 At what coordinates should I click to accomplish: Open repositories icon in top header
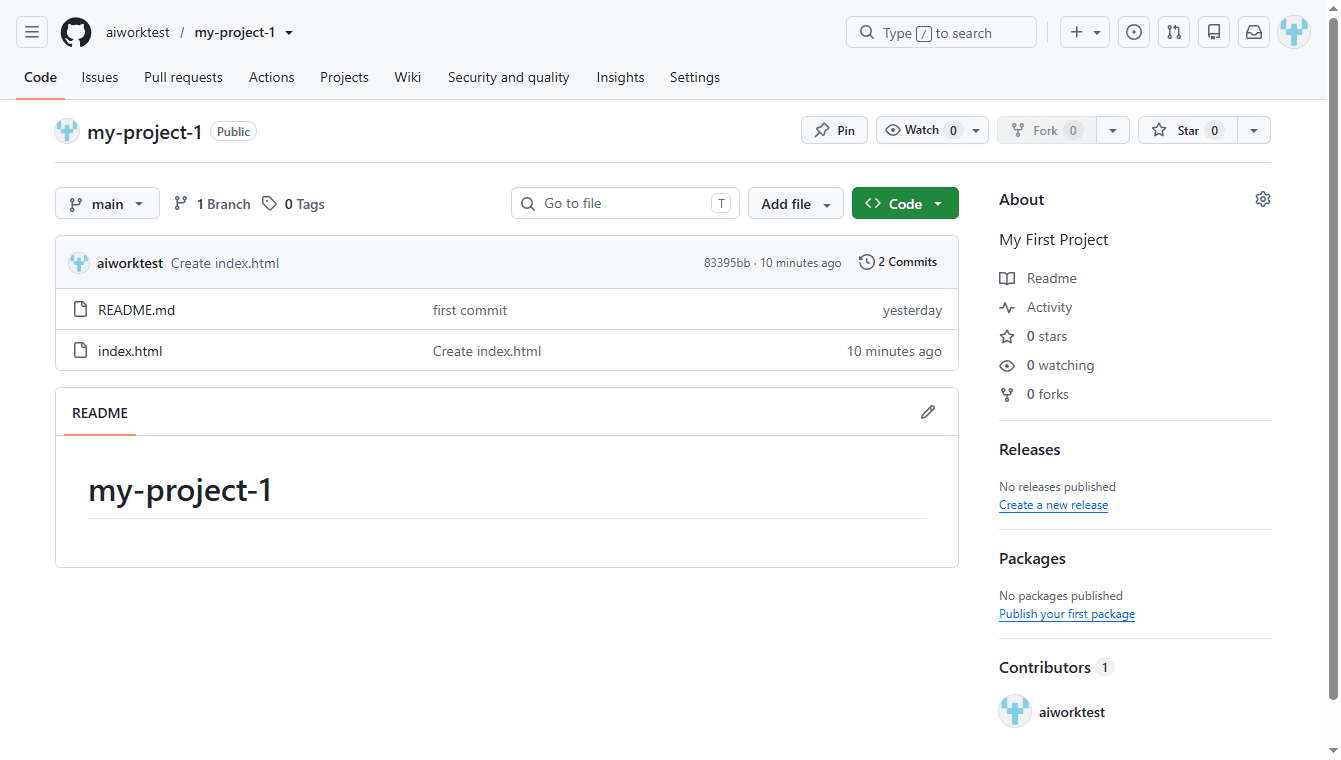1214,32
